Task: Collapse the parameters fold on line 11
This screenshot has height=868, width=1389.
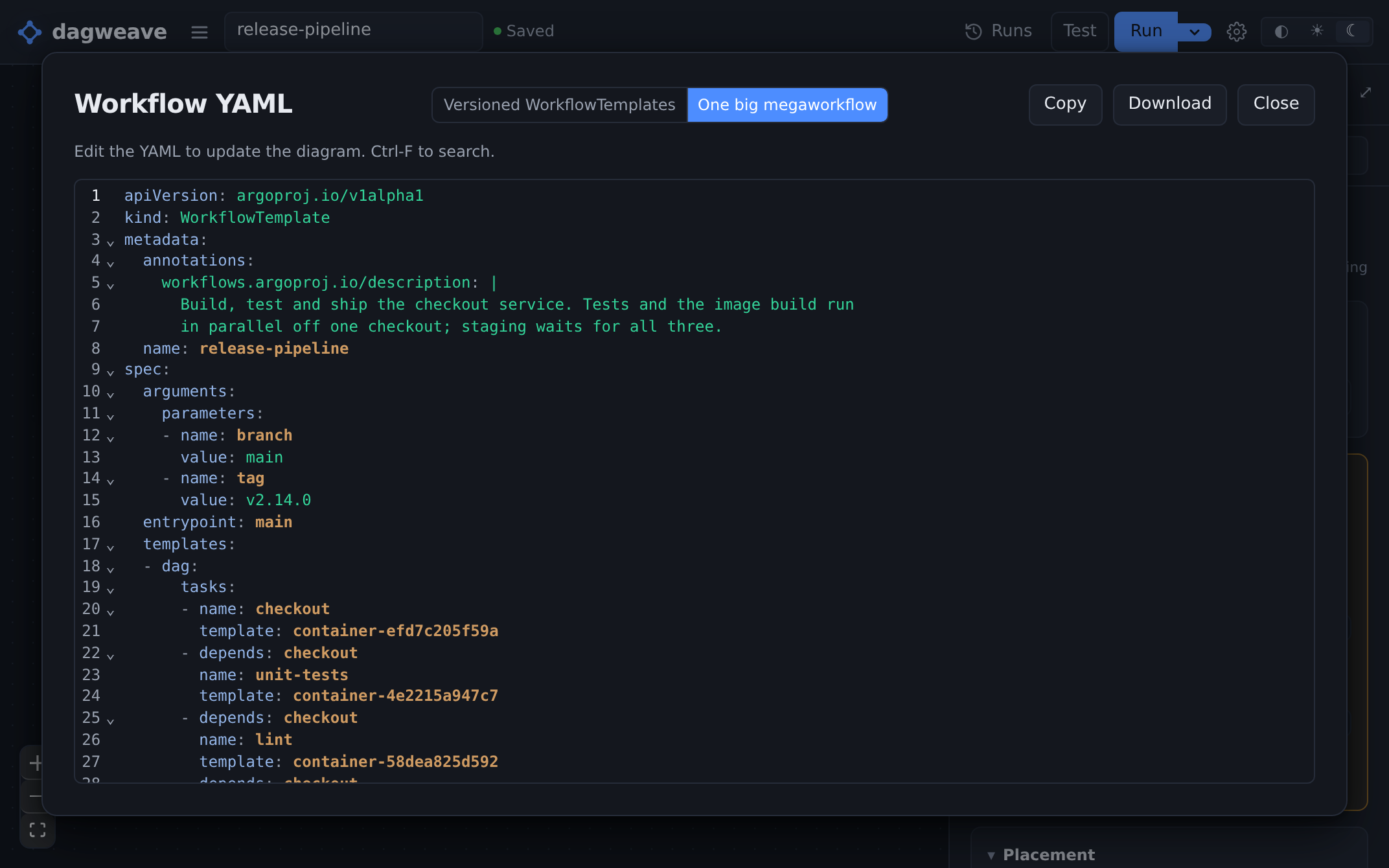Action: (110, 417)
